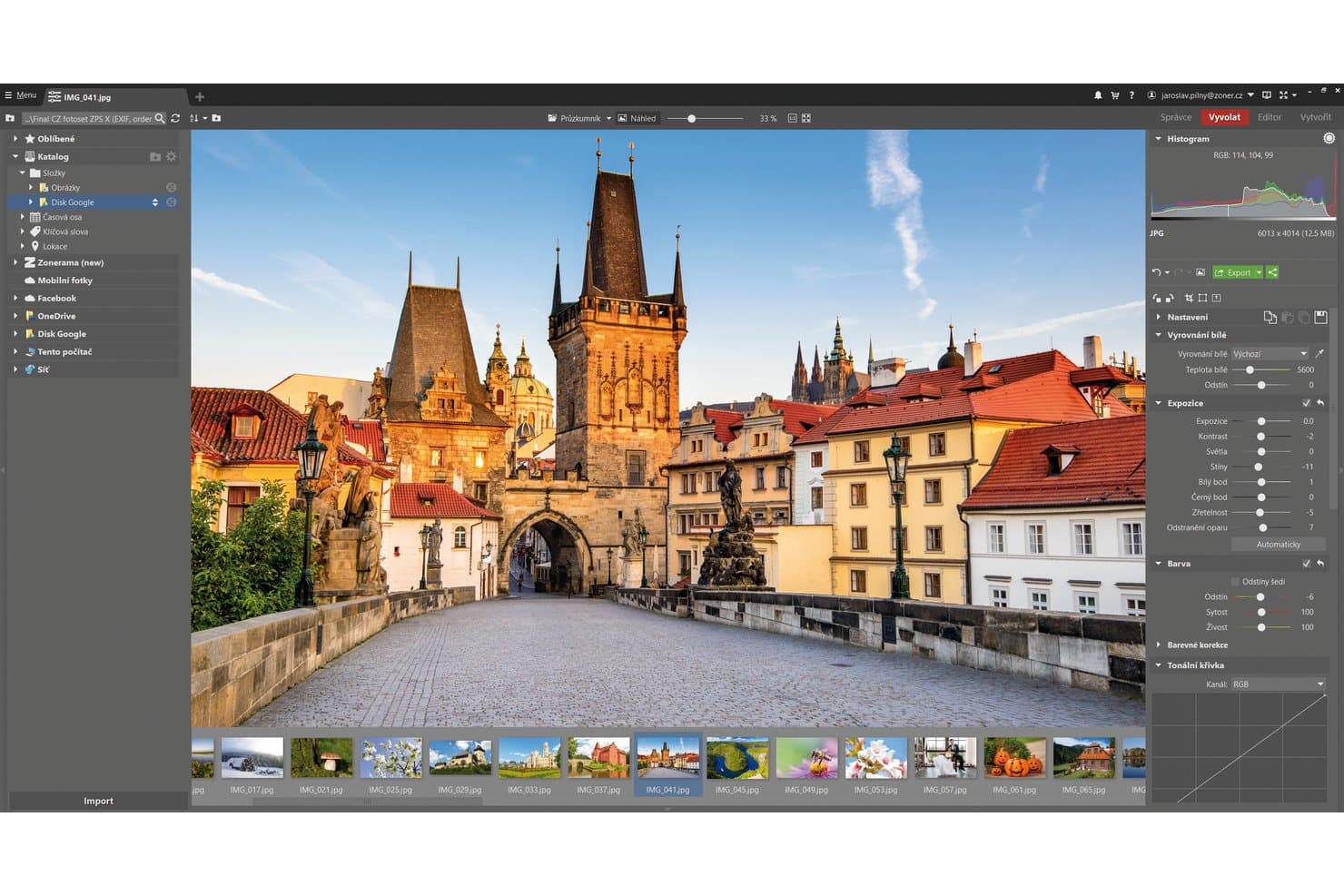Viewport: 1344px width, 896px height.
Task: Switch to the Správce module tab
Action: (1176, 117)
